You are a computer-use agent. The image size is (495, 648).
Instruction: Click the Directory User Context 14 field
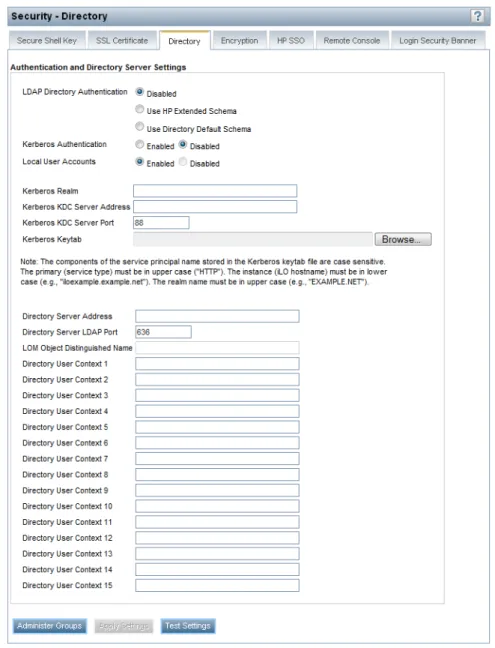click(217, 569)
